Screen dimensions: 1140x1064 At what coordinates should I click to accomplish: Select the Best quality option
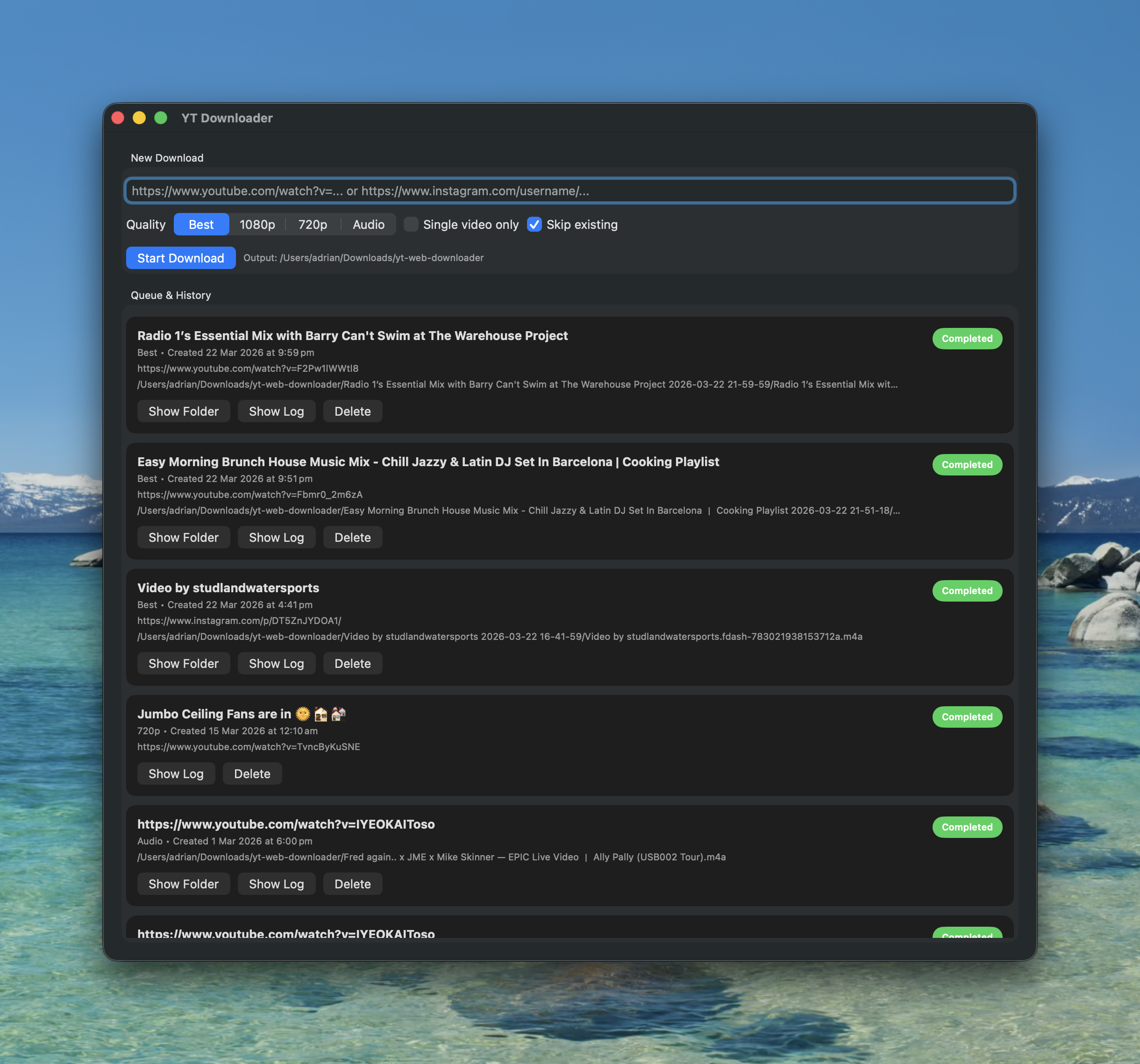tap(201, 224)
